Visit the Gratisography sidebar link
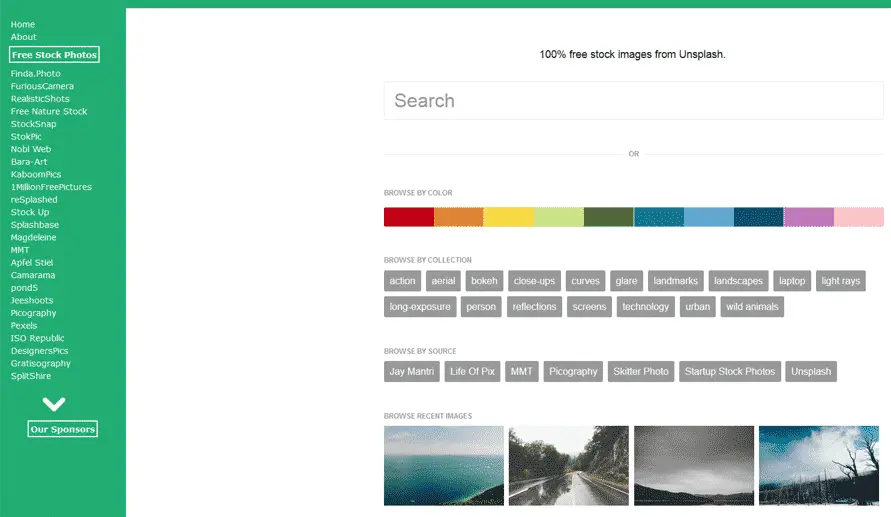Image resolution: width=891 pixels, height=517 pixels. coord(41,364)
